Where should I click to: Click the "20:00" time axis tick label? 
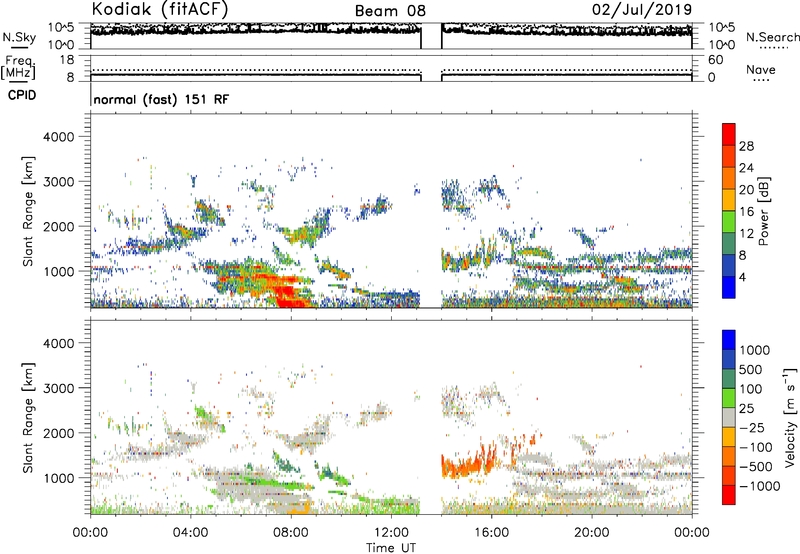point(592,533)
